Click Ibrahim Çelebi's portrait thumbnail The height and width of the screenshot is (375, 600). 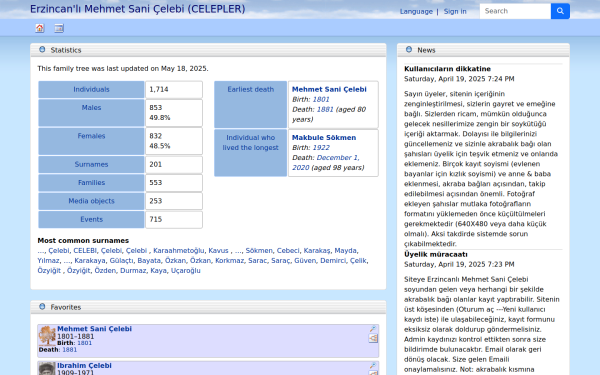47,369
